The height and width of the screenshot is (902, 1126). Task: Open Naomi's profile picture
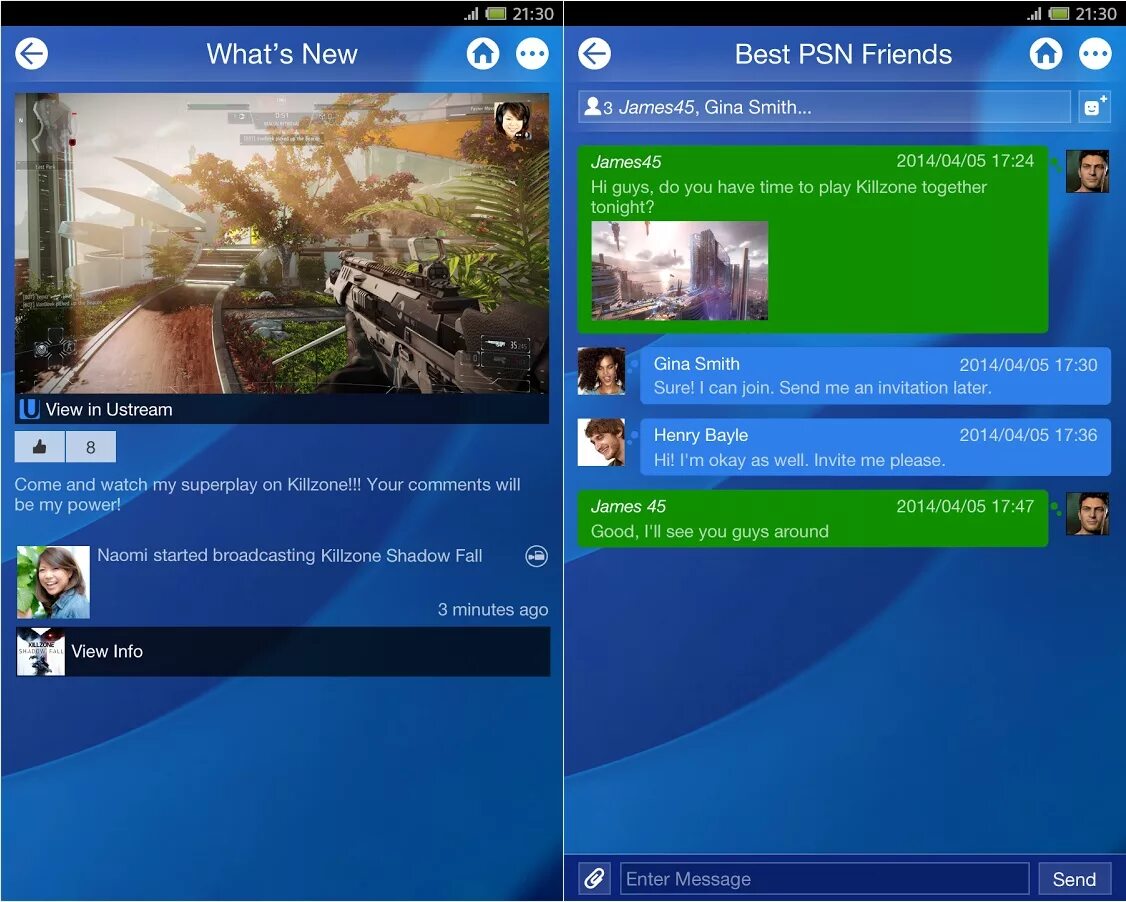click(53, 582)
